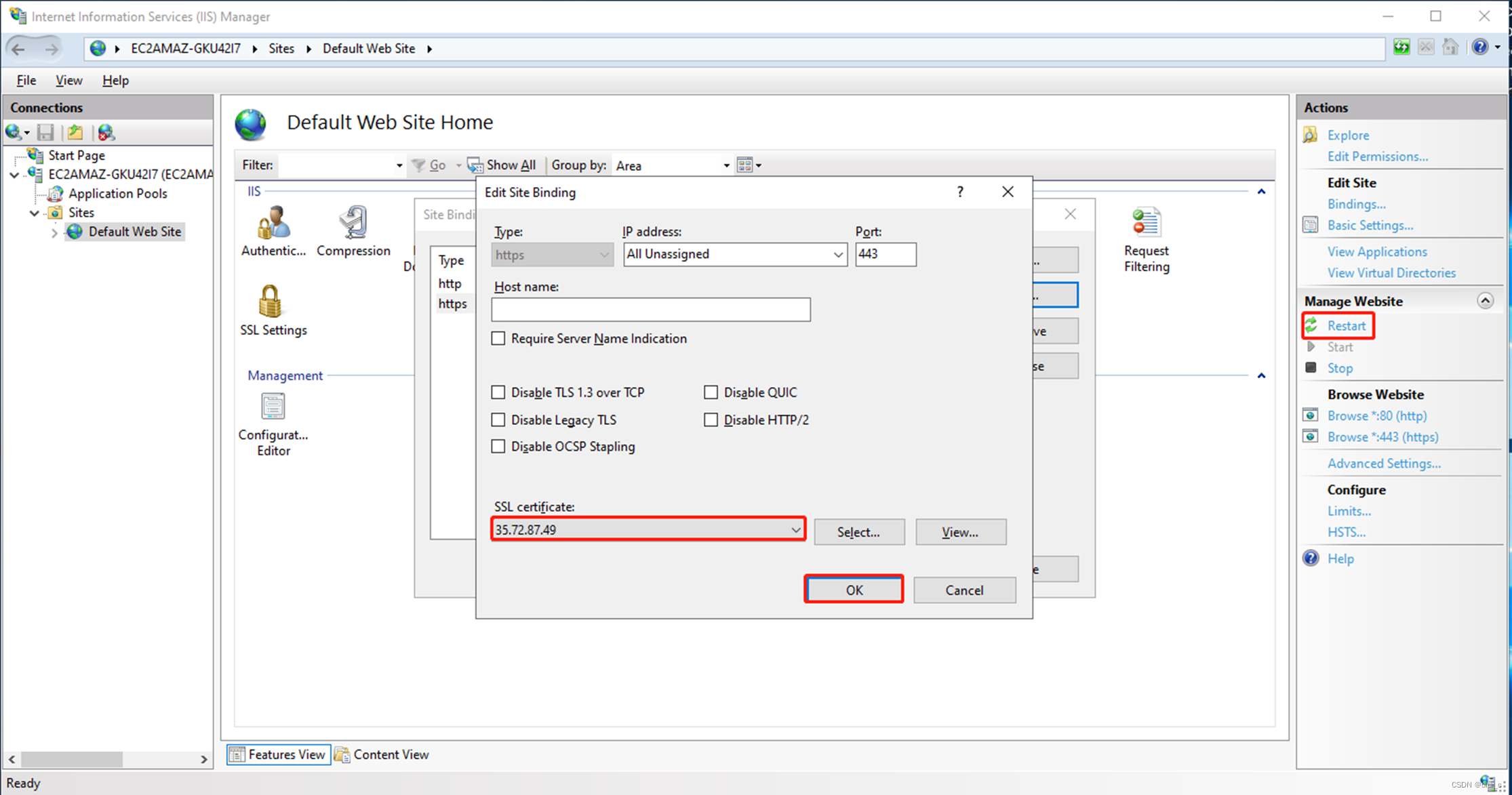Open the Request Filtering icon
This screenshot has height=795, width=1512.
pyautogui.click(x=1146, y=223)
